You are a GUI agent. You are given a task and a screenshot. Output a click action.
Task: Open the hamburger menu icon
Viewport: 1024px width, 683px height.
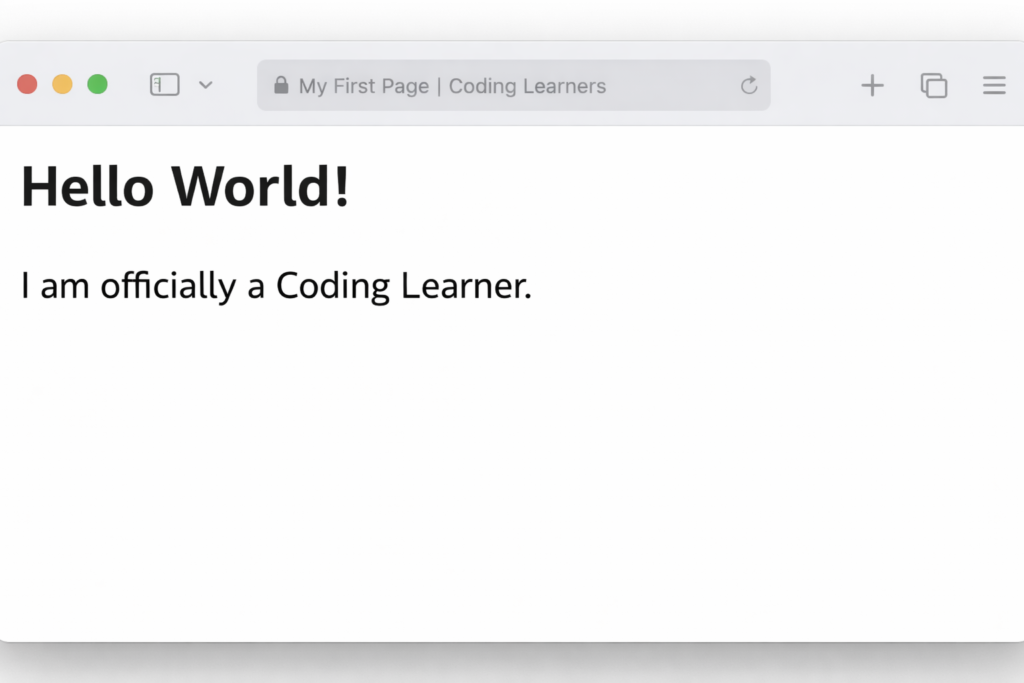pyautogui.click(x=994, y=86)
